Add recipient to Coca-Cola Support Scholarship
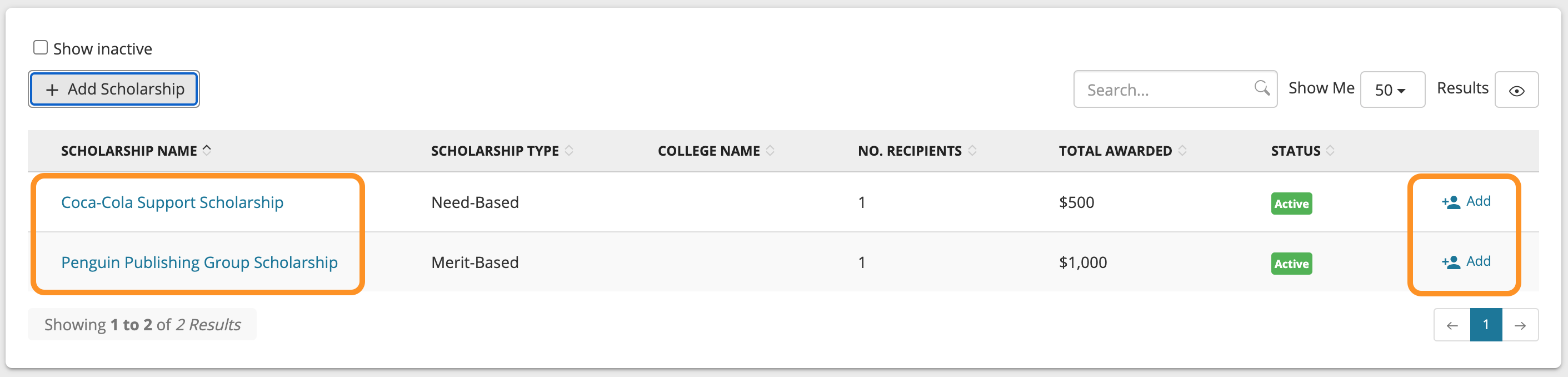The height and width of the screenshot is (377, 1568). (1466, 202)
